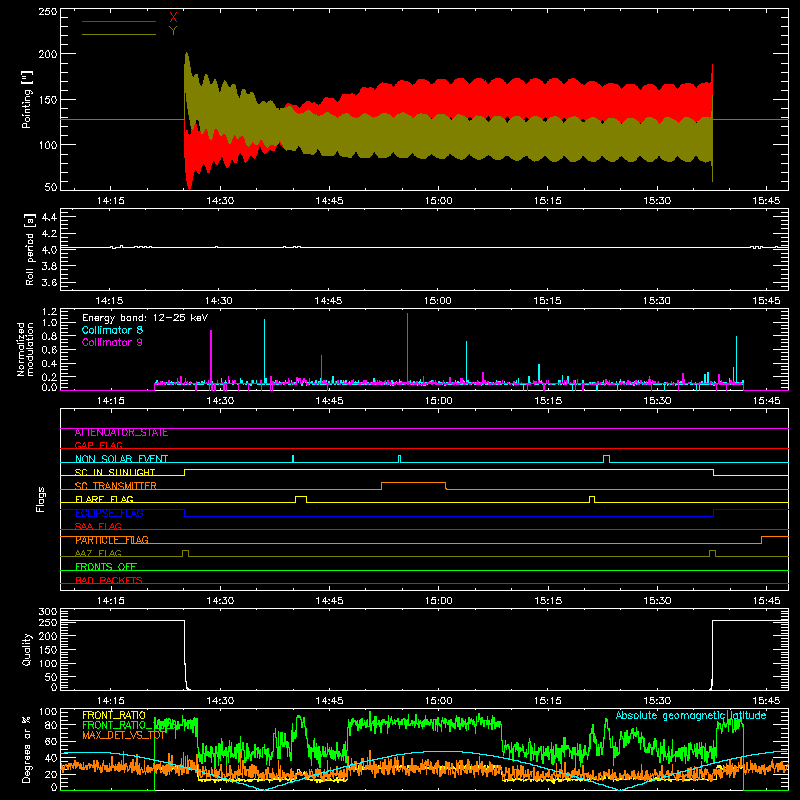Click the blue ECLIPSE_FLAG label
This screenshot has height=800, width=800.
pos(109,513)
